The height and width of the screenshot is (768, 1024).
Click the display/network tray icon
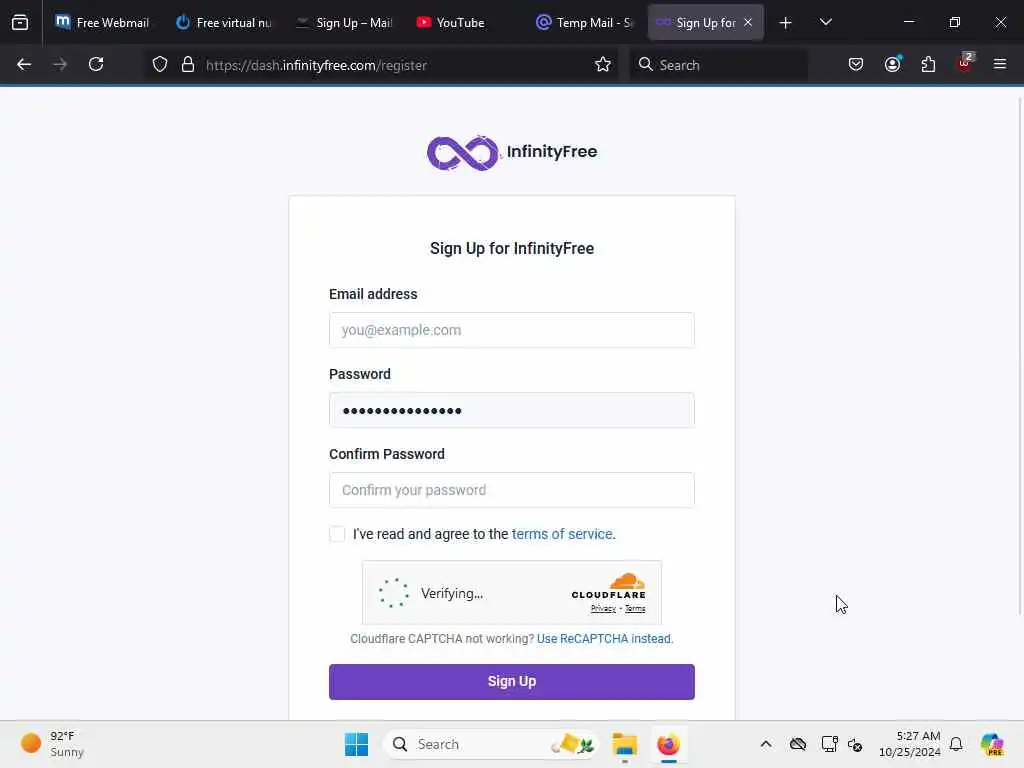829,744
